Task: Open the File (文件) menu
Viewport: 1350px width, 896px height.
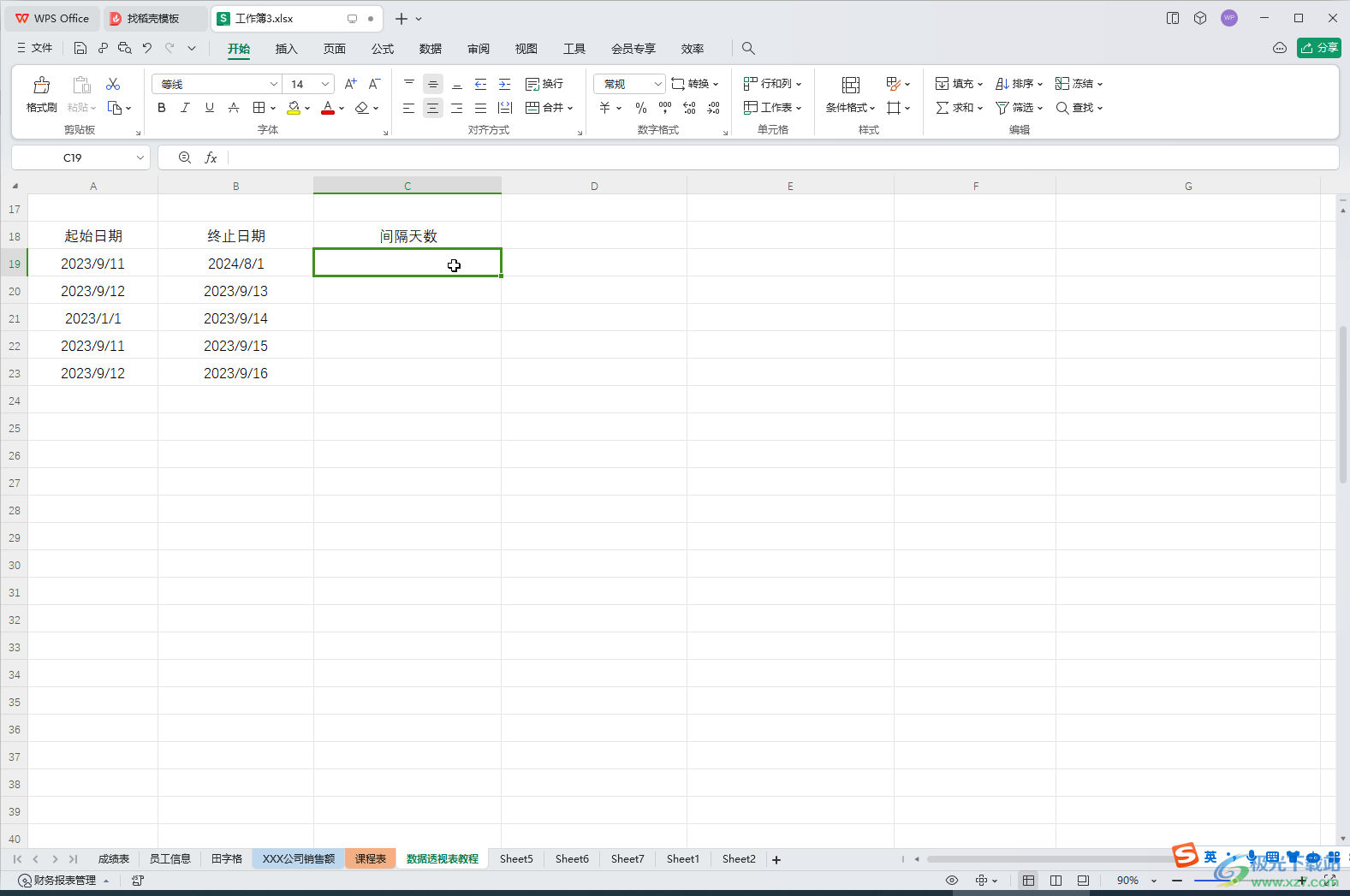Action: click(35, 48)
